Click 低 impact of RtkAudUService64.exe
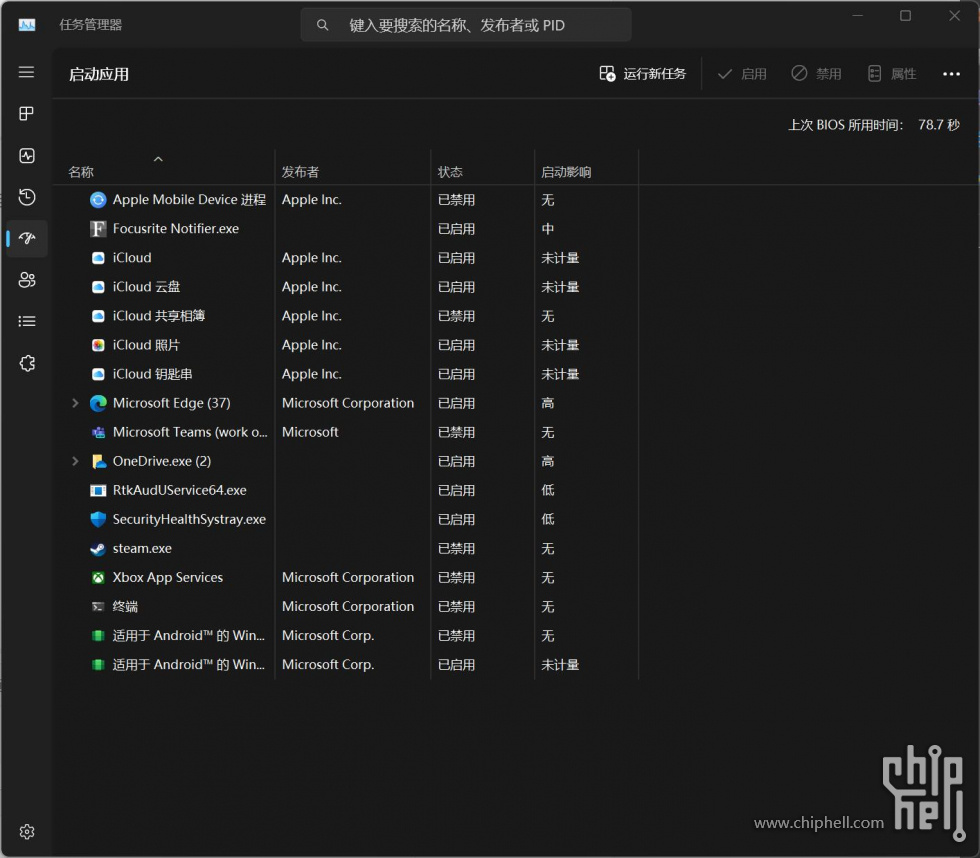This screenshot has height=858, width=980. click(548, 491)
